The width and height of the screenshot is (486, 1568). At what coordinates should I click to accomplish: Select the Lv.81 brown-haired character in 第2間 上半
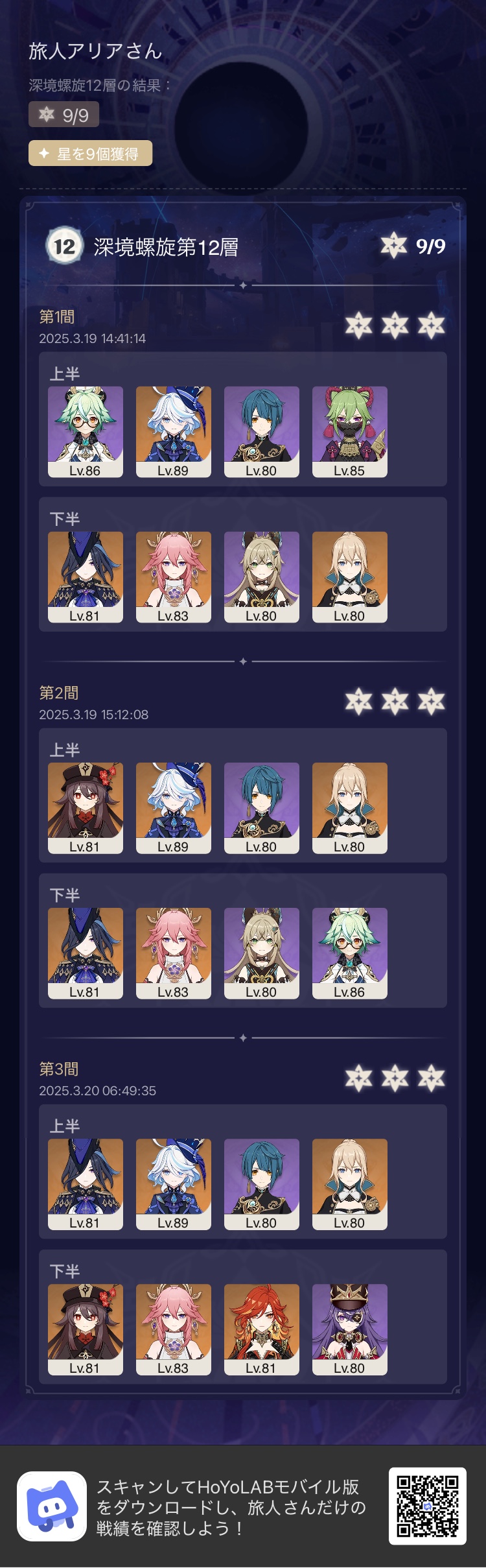pyautogui.click(x=86, y=808)
